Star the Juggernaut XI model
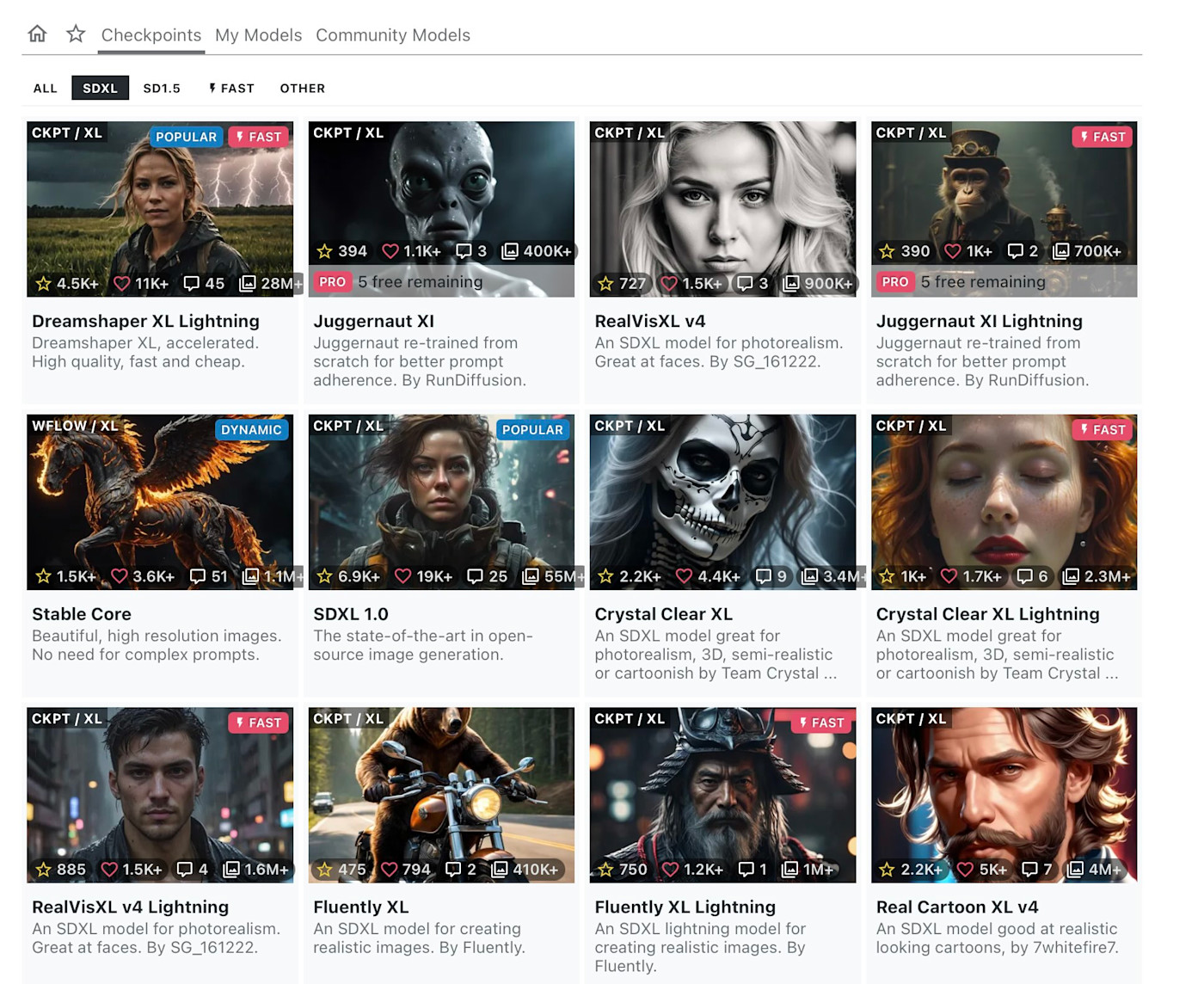Image resolution: width=1204 pixels, height=984 pixels. 324,251
